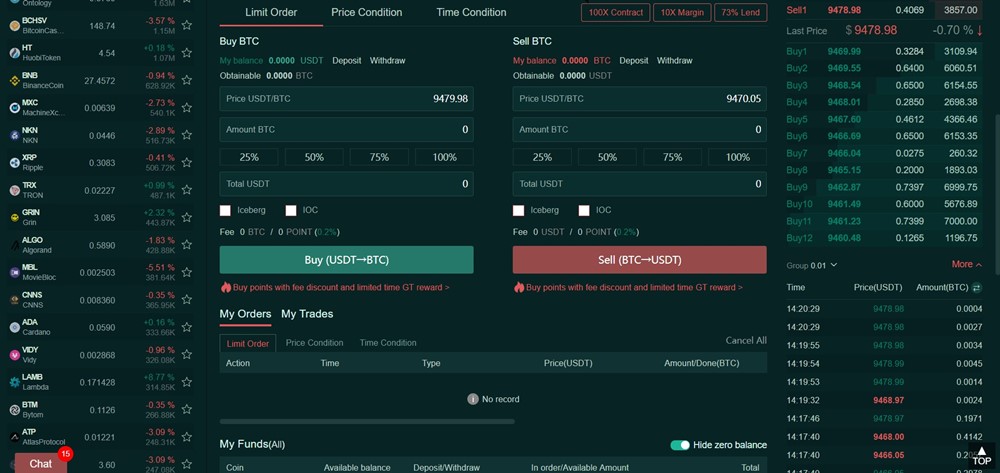Toggle the Hide zero balance switch
The height and width of the screenshot is (473, 1000).
[680, 445]
